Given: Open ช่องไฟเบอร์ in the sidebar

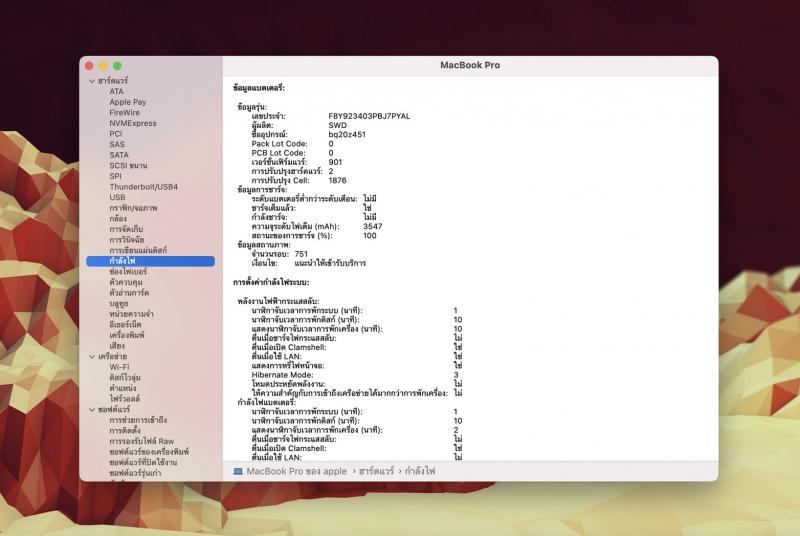Looking at the screenshot, I should (128, 272).
